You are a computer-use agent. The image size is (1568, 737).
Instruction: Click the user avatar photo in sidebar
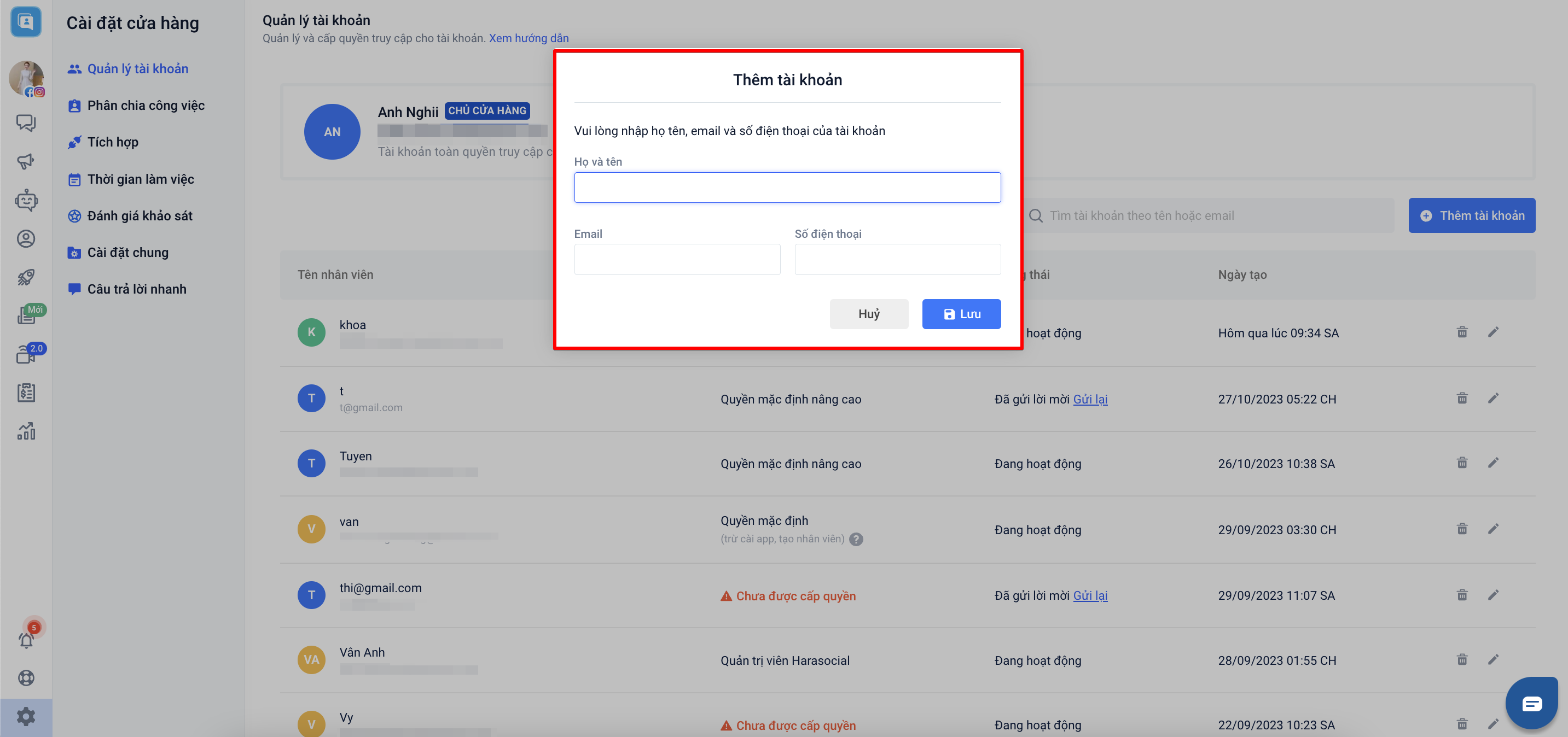(26, 78)
